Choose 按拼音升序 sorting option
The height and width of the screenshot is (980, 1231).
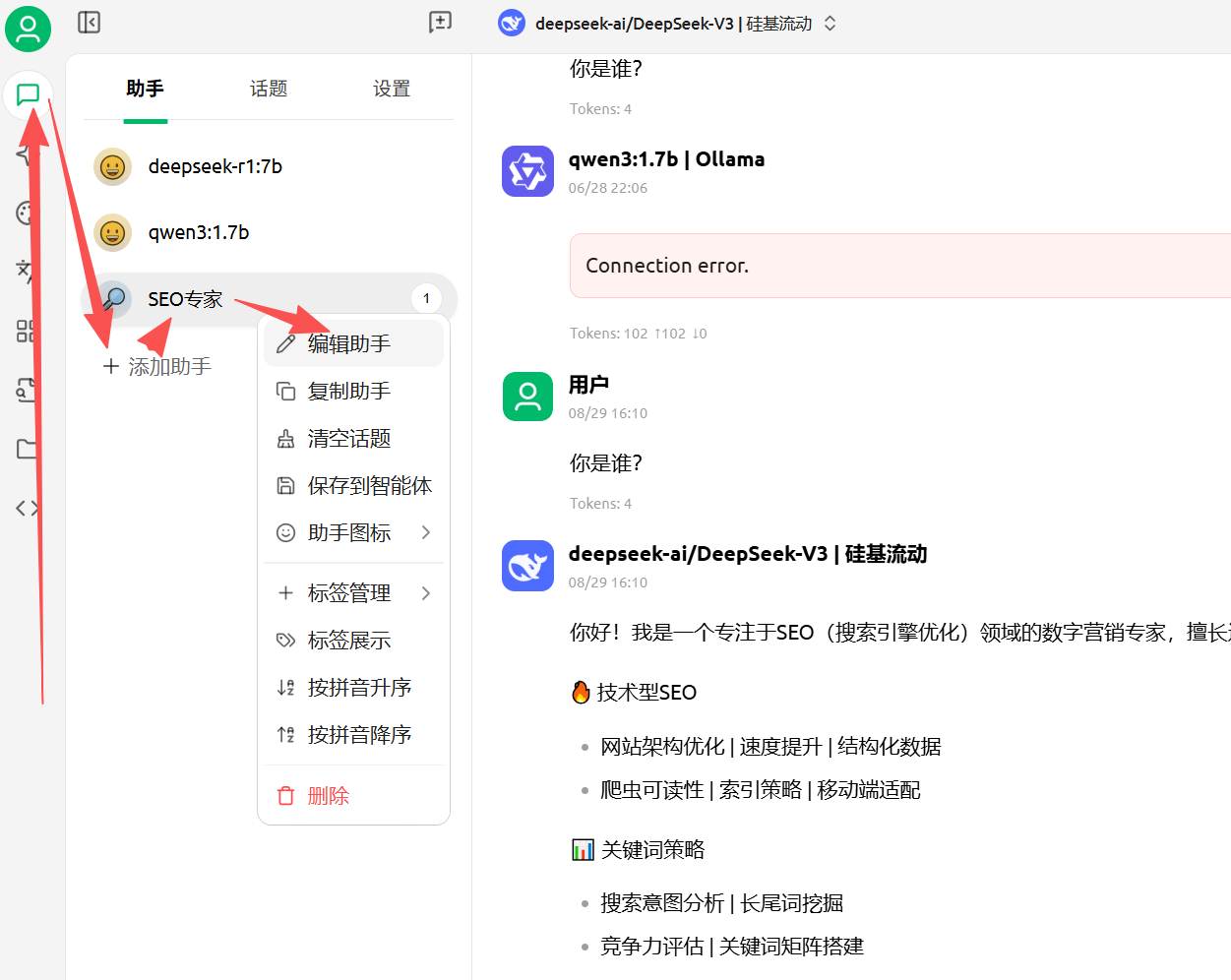point(354,687)
